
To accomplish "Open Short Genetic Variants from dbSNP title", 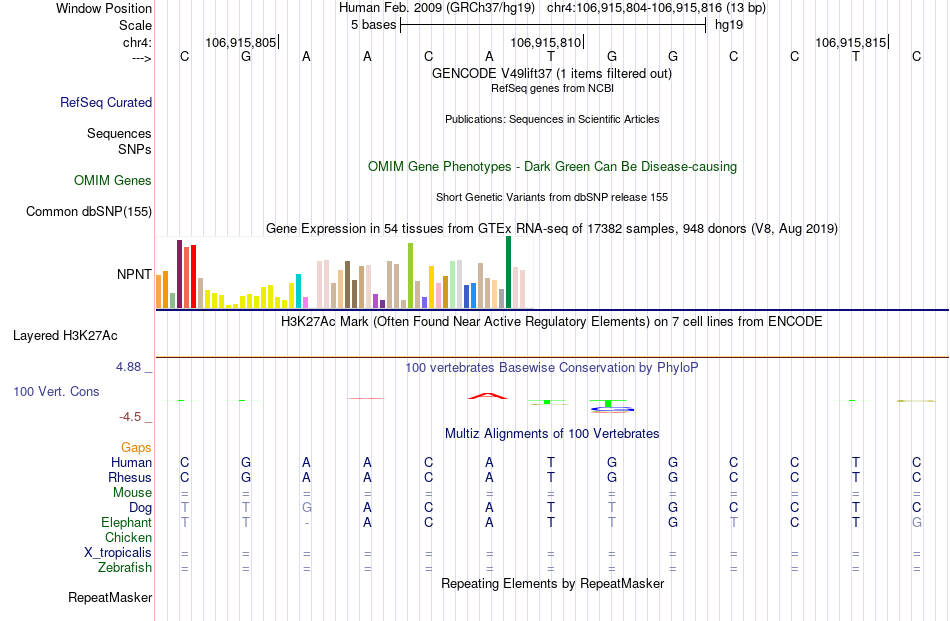I will tap(552, 198).
